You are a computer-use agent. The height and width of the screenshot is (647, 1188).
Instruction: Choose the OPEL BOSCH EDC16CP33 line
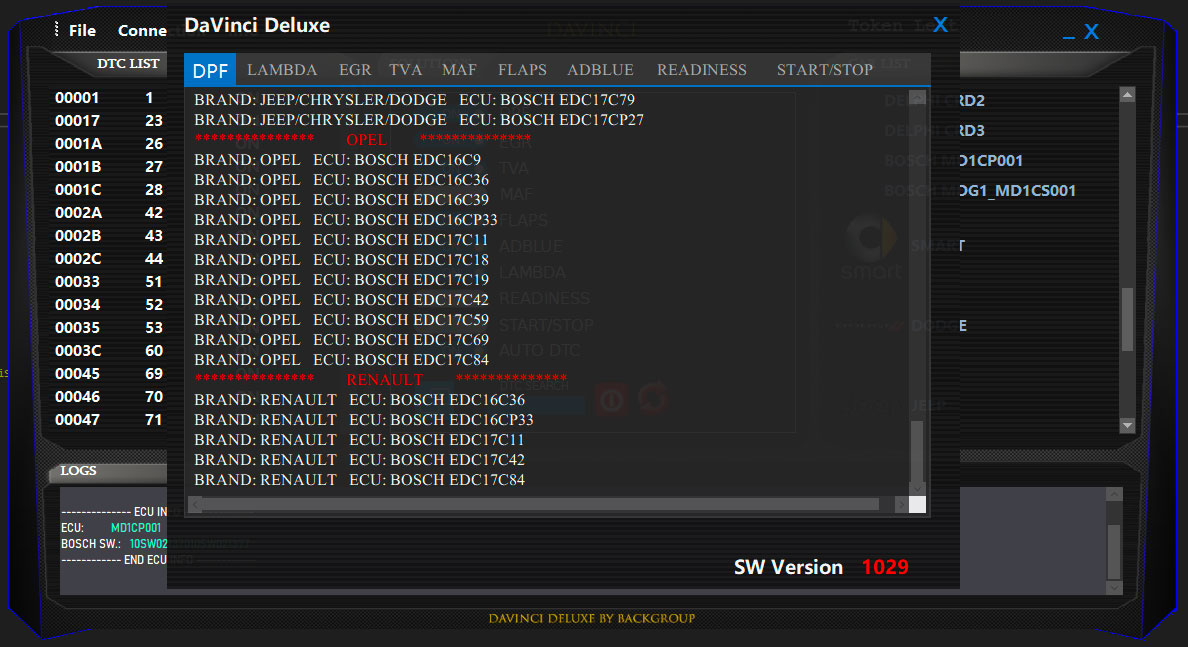(345, 220)
